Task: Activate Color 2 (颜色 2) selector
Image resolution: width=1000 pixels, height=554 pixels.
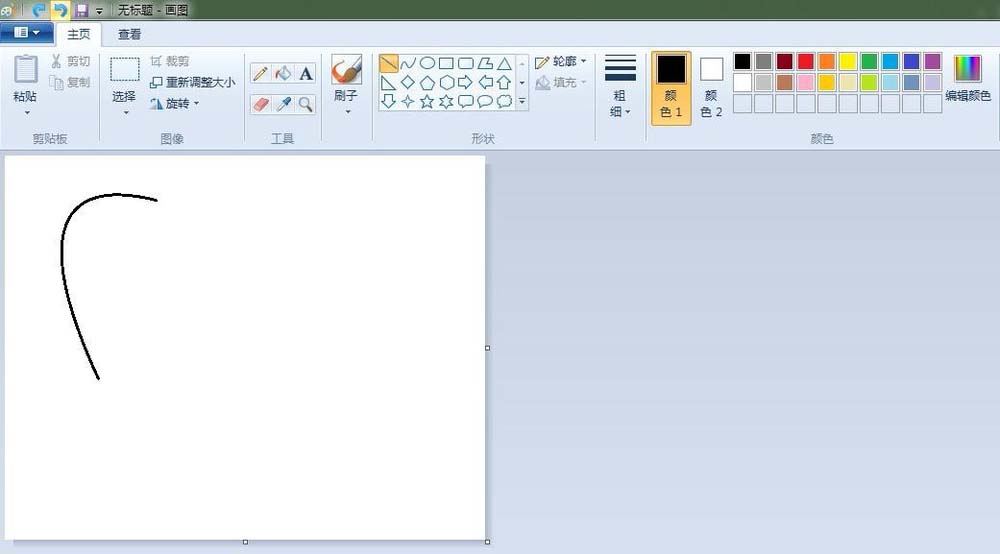Action: click(711, 88)
